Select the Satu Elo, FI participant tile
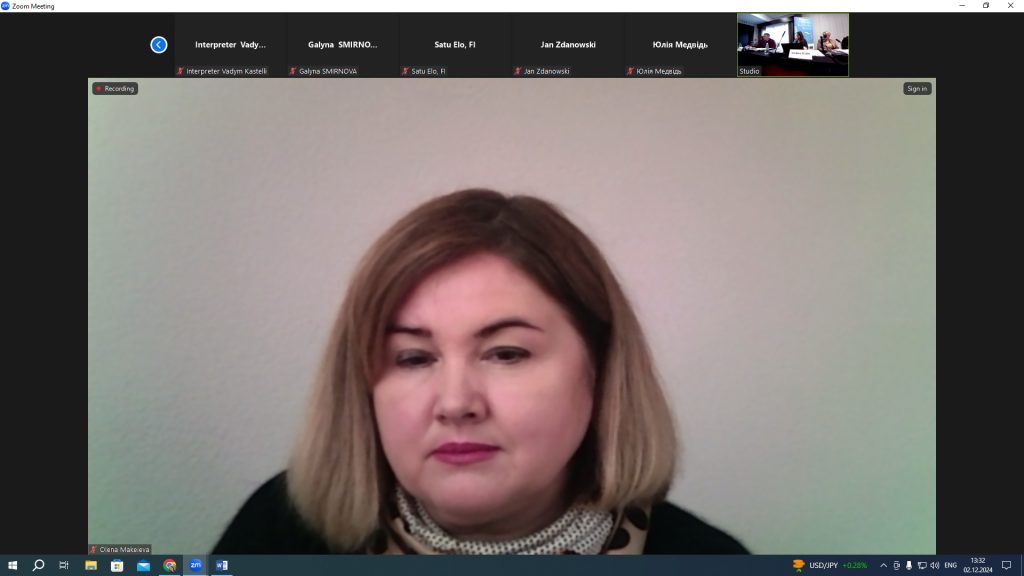The image size is (1024, 576). (454, 45)
